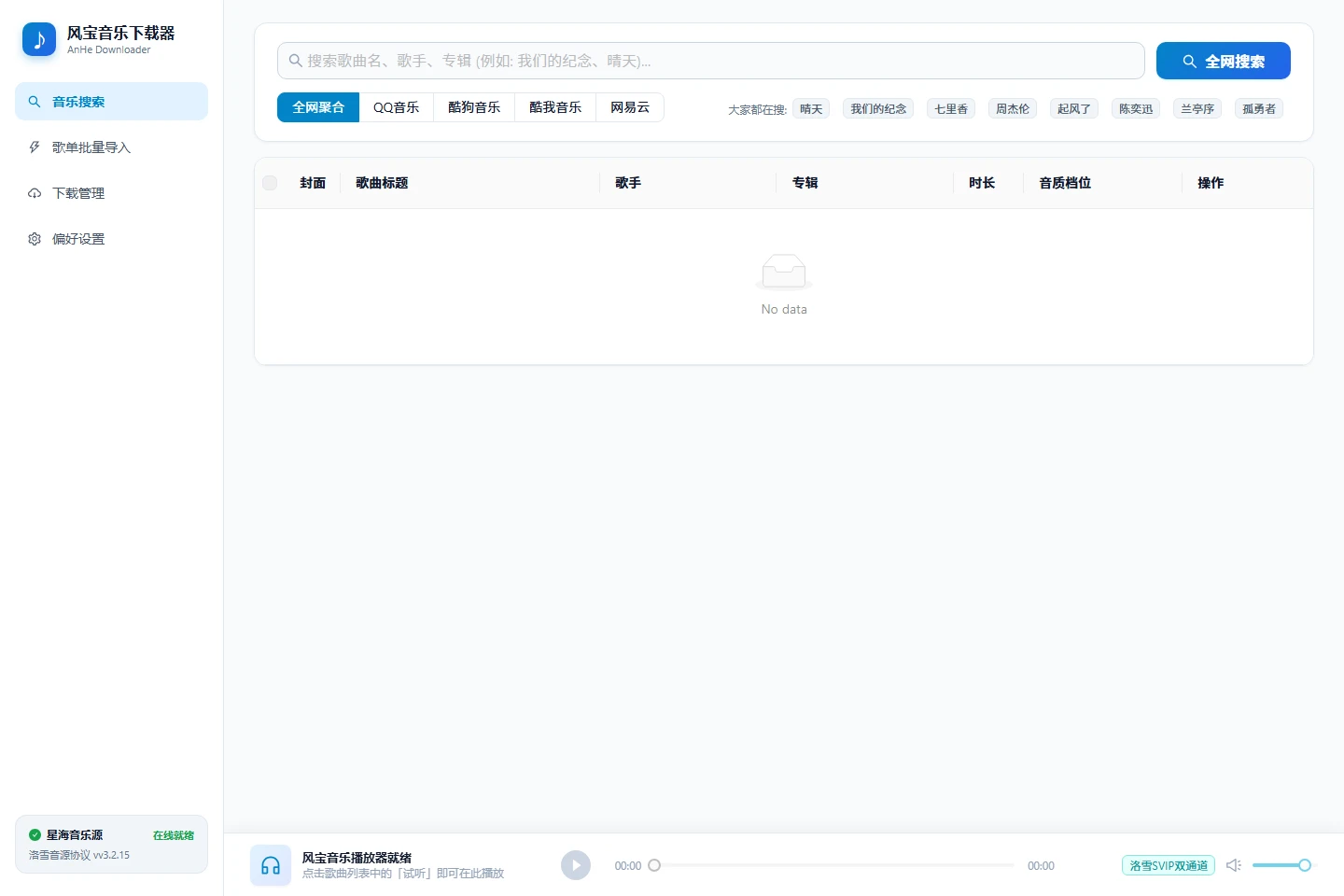Click the empty inbox No data icon

coord(784,272)
